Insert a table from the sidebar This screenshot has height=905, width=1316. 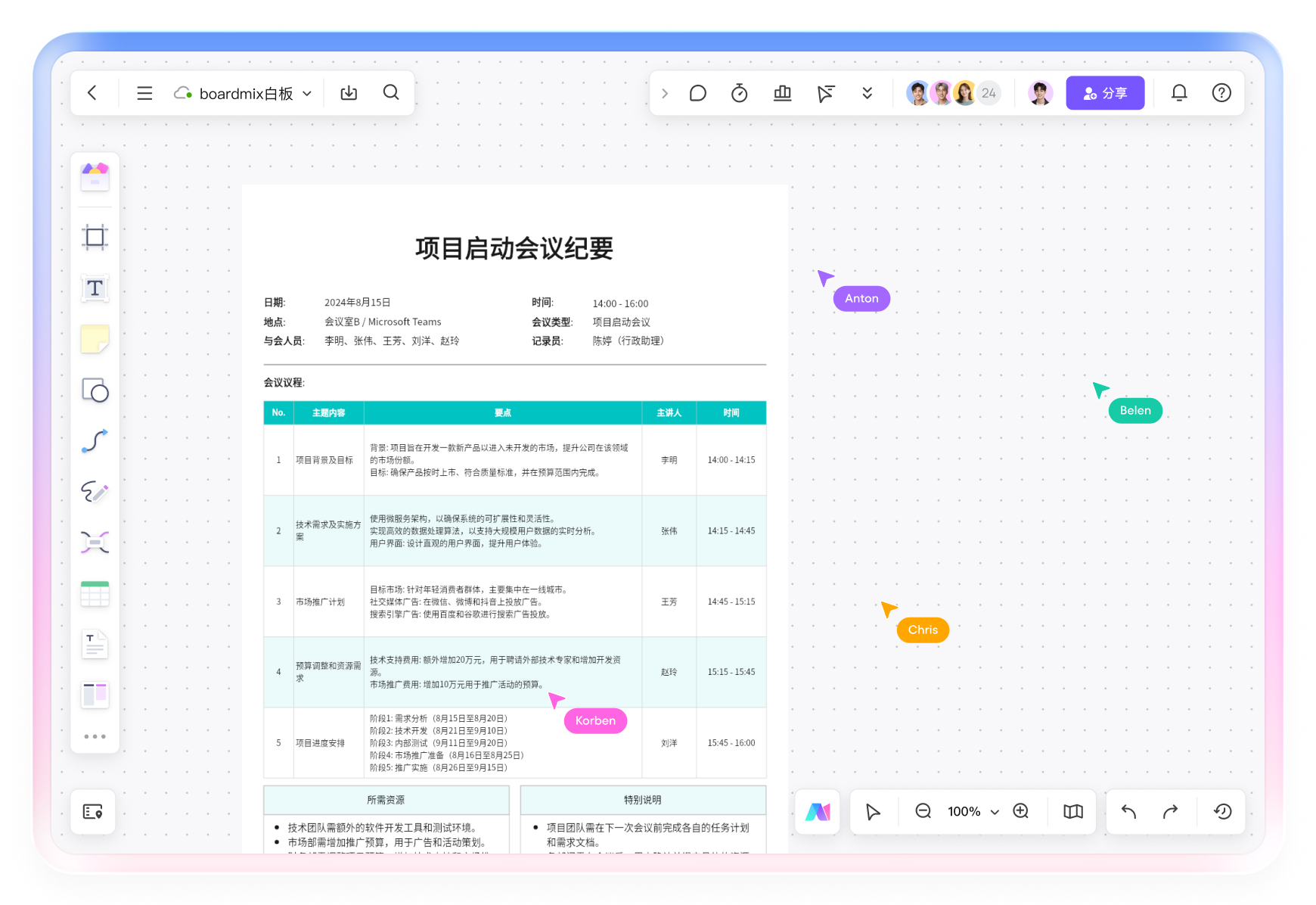coord(95,594)
